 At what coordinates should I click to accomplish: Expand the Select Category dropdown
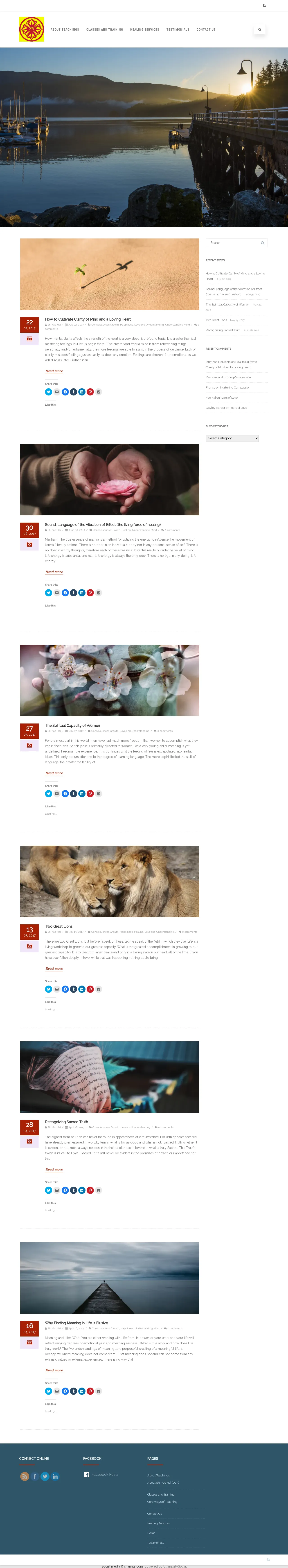pyautogui.click(x=232, y=438)
